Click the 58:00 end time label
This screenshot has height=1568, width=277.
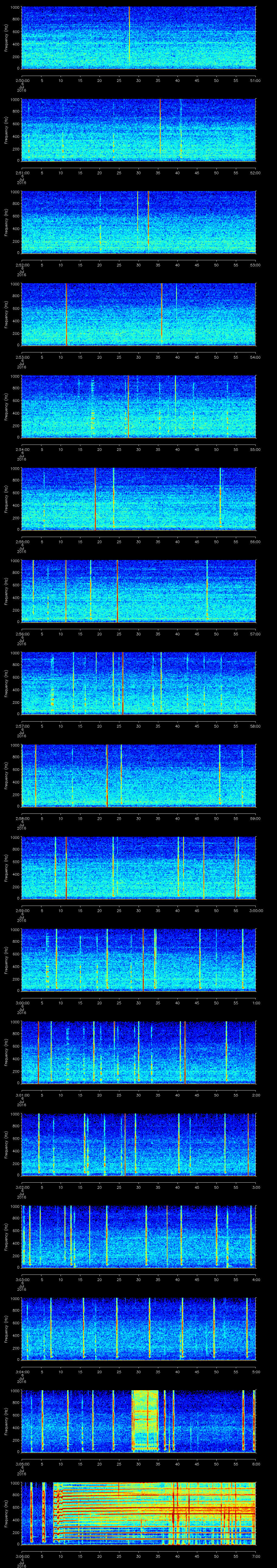[x=256, y=726]
